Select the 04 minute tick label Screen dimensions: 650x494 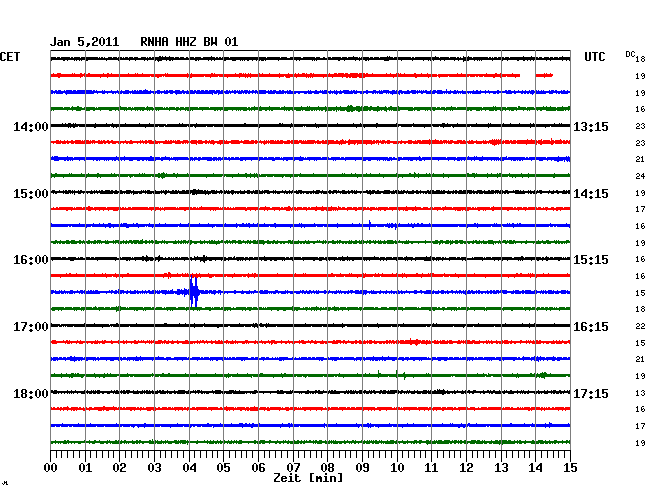tap(189, 468)
